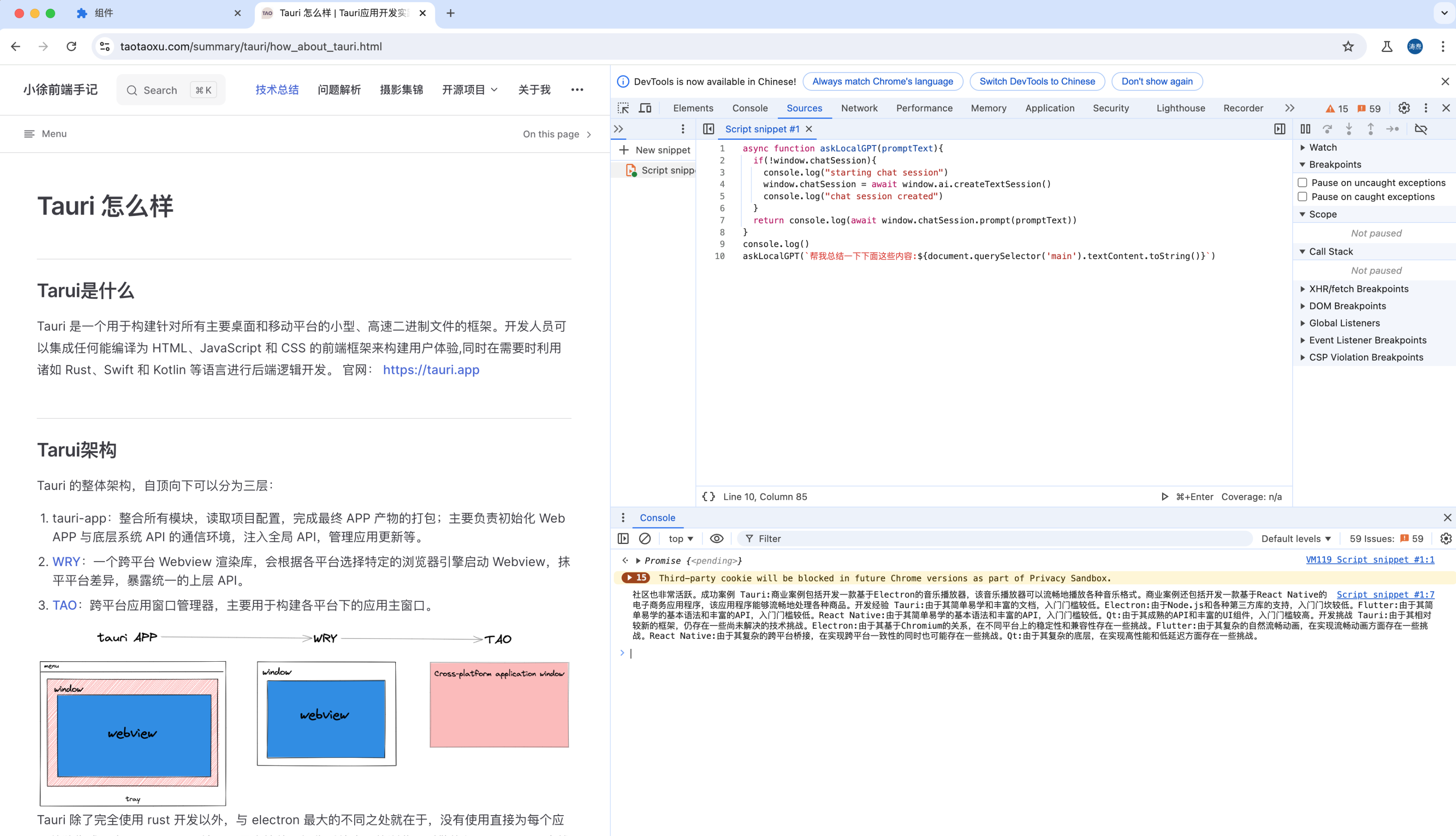
Task: Open DevTools settings gear
Action: (x=1404, y=108)
